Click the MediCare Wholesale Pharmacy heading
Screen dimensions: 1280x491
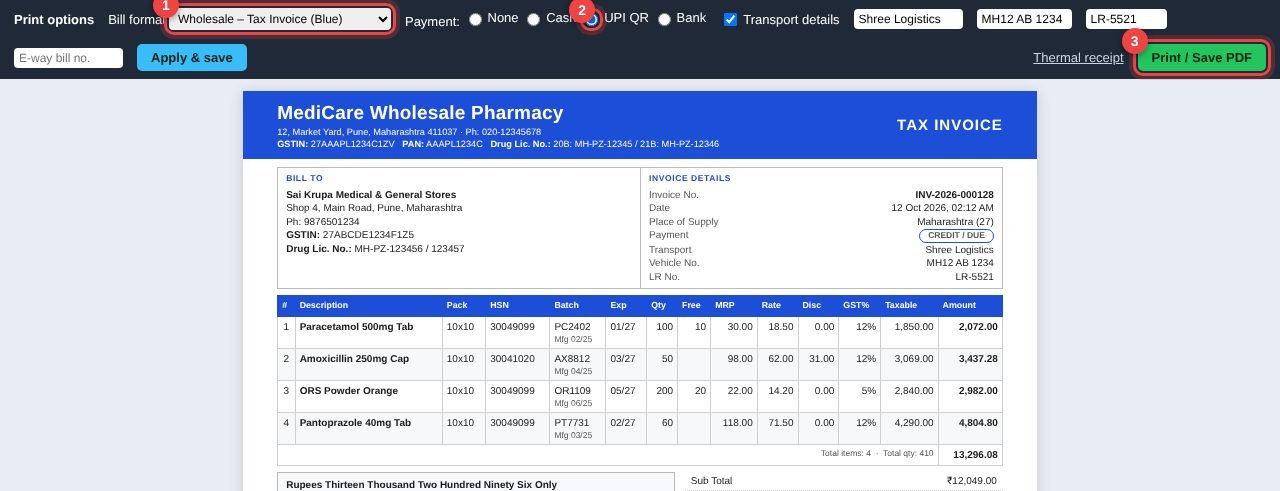tap(420, 113)
